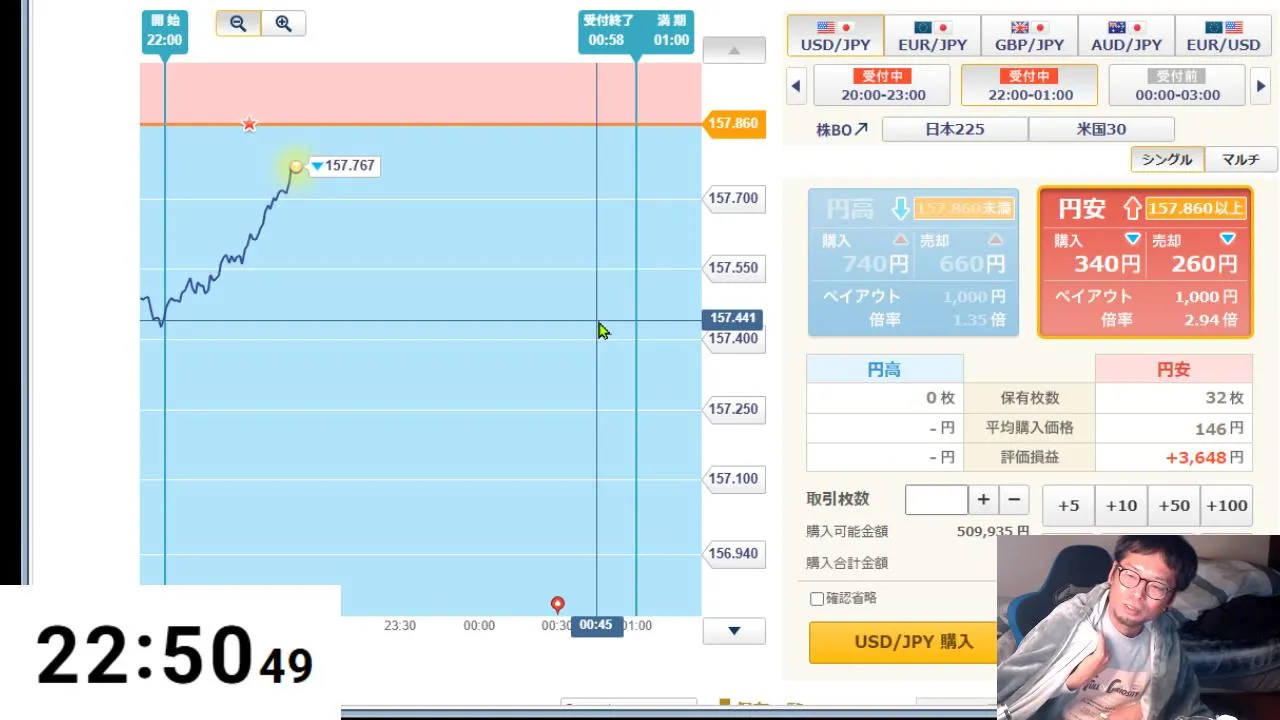
Task: Select the current price dot 157.767
Action: tap(296, 166)
